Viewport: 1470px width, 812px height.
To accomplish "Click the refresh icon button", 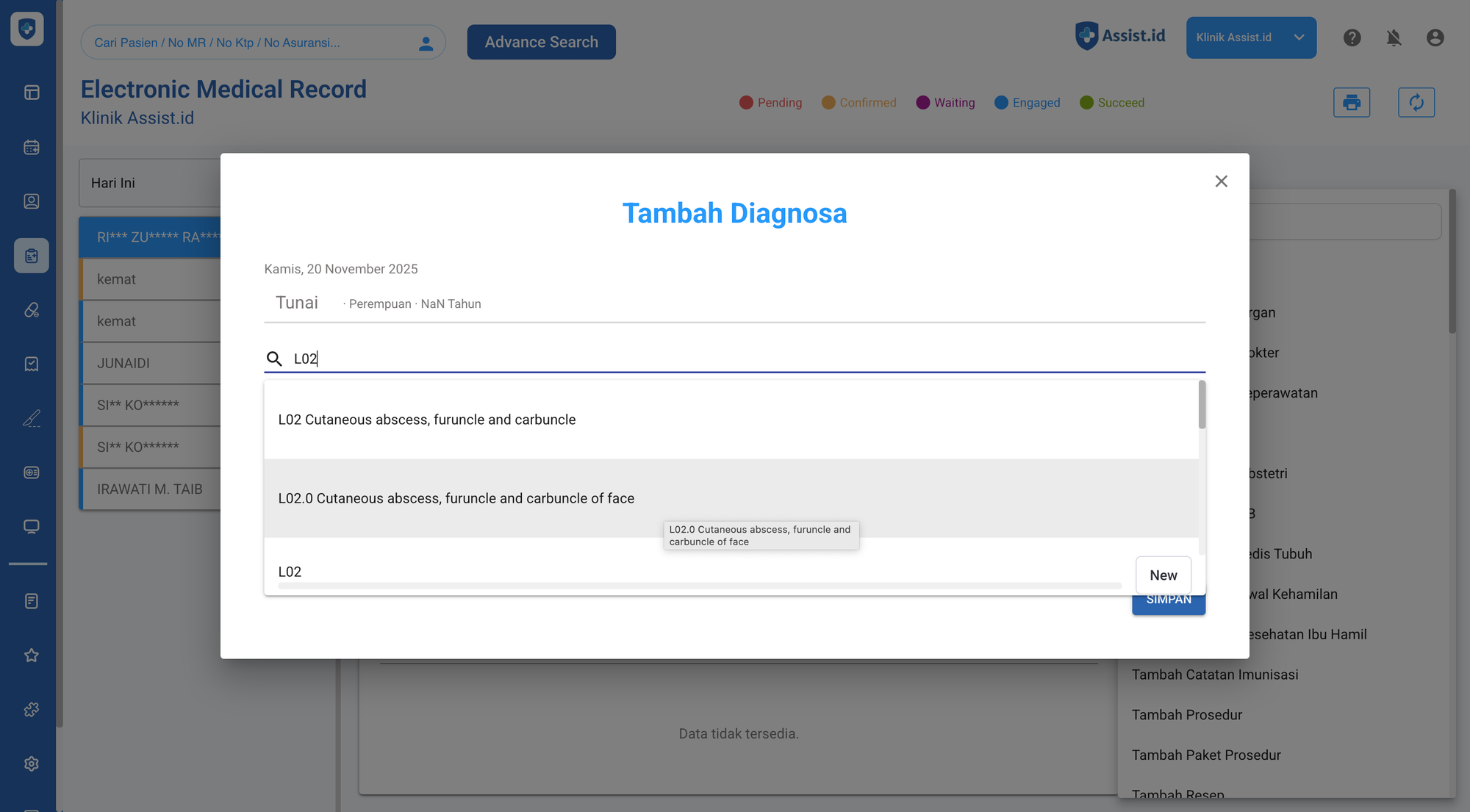I will click(1416, 102).
